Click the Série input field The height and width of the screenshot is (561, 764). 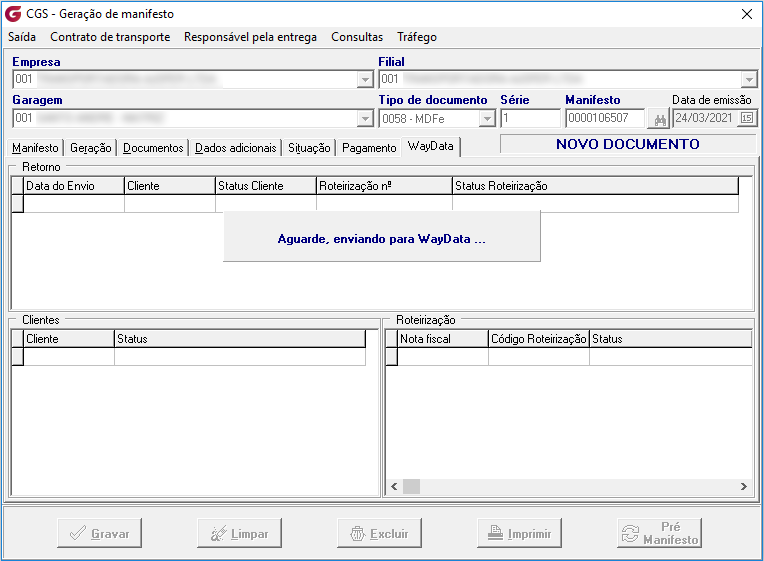point(531,118)
